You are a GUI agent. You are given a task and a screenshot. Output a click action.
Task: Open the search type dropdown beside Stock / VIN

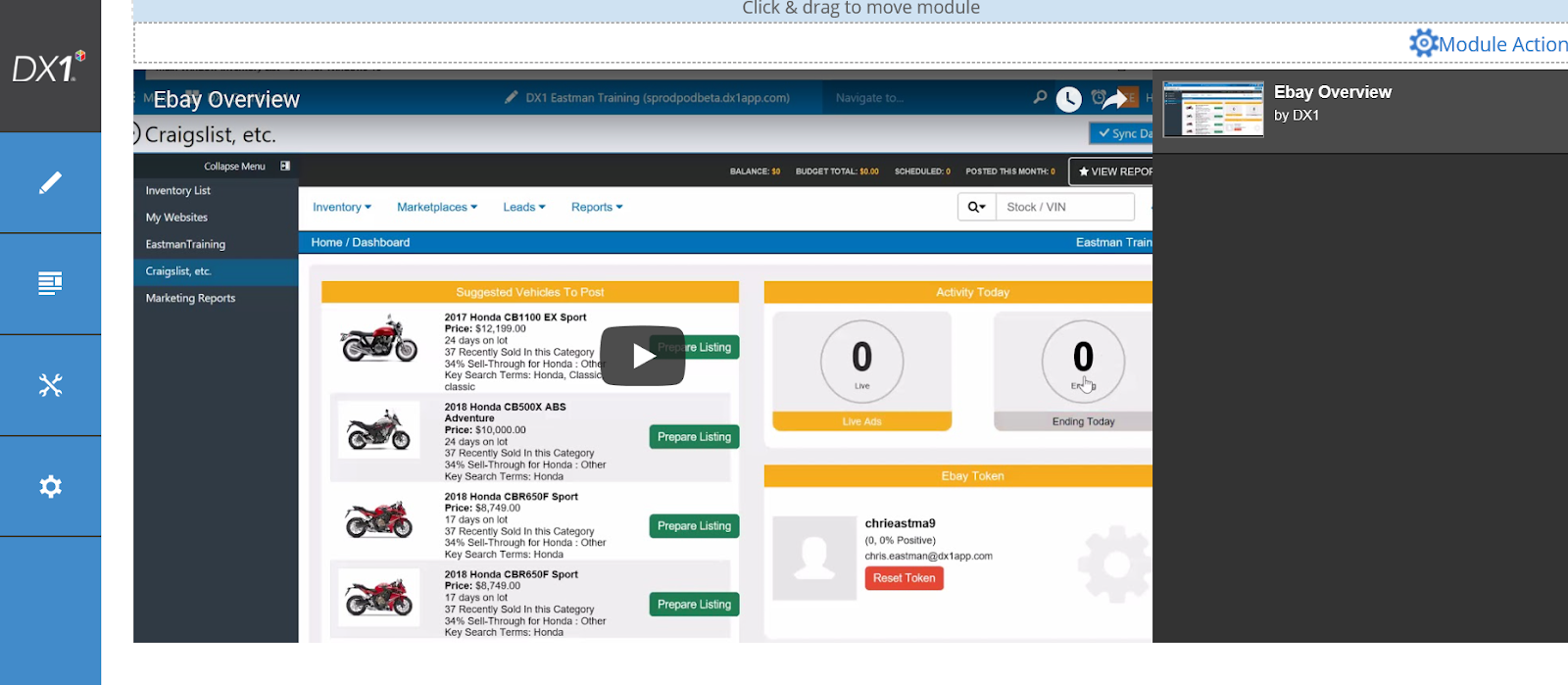point(977,207)
